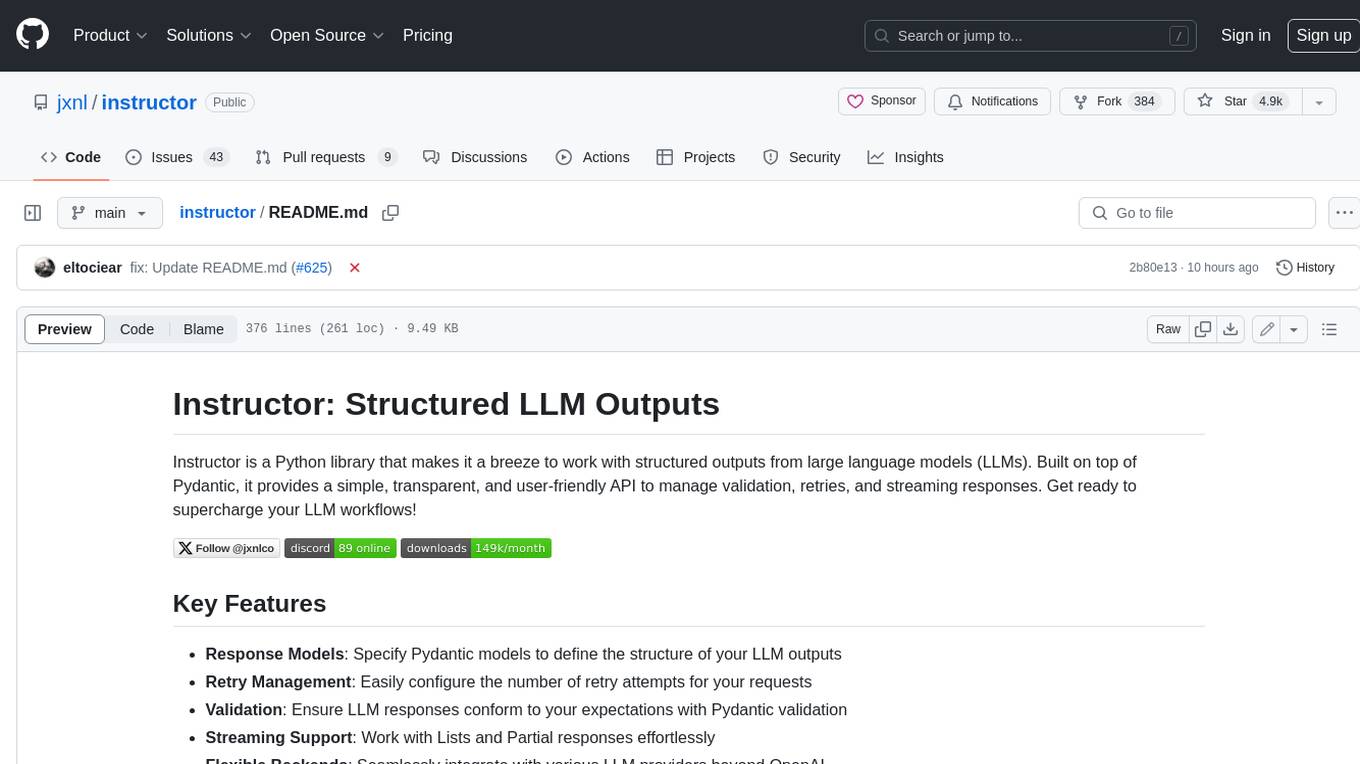
Task: Open the jxnl owner profile link
Action: pos(72,102)
